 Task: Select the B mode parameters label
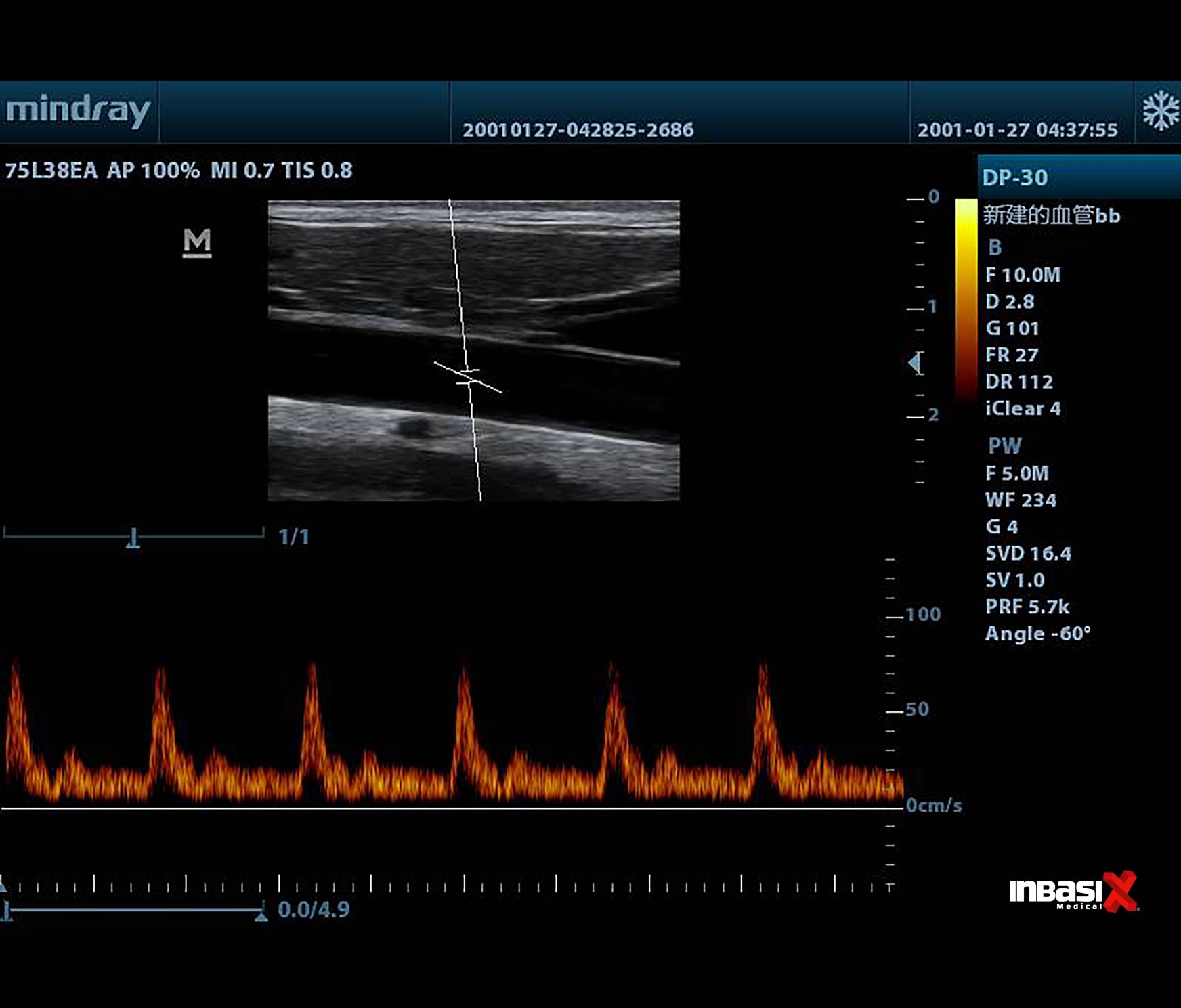tap(995, 247)
